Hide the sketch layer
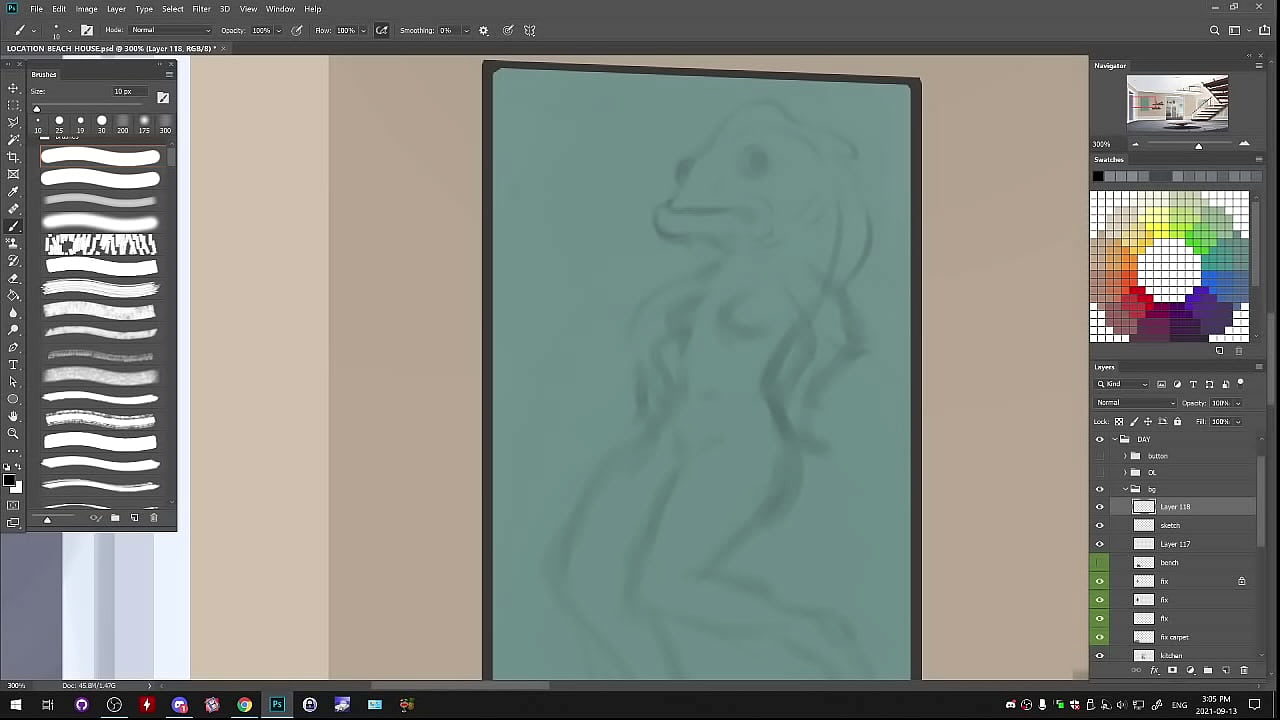Screen dimensions: 1280x720 coord(1100,525)
